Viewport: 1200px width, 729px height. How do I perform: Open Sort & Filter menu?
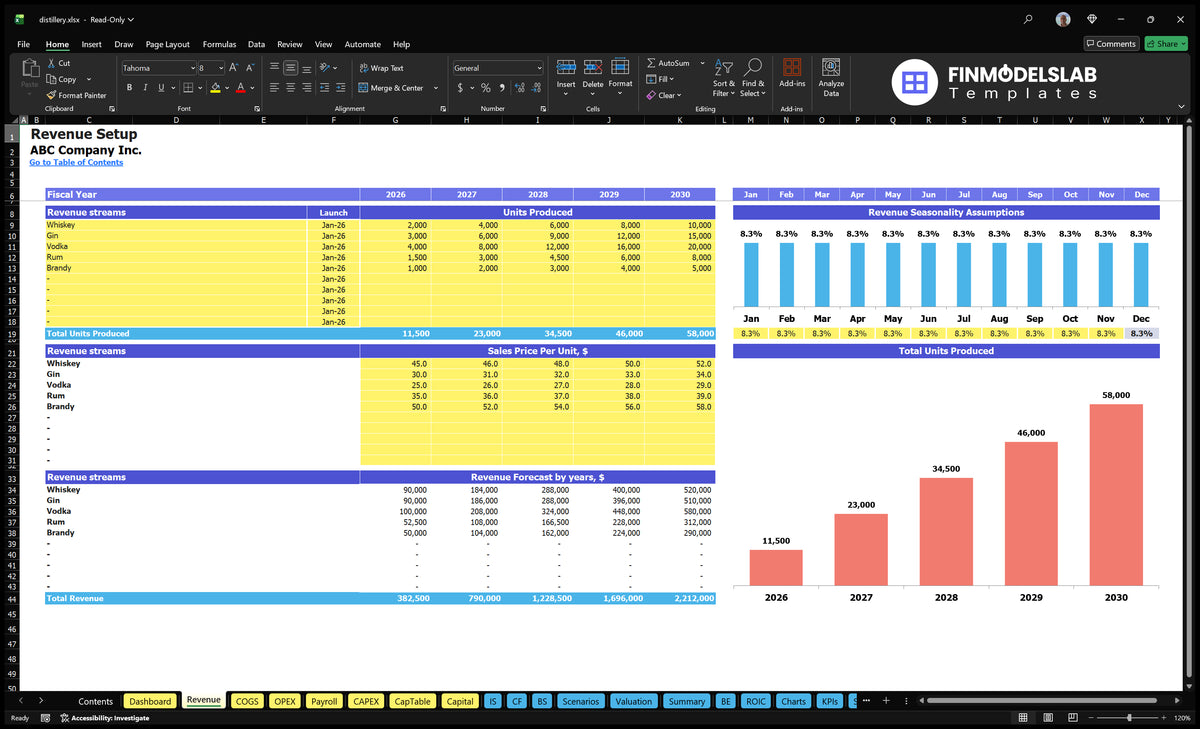tap(724, 76)
